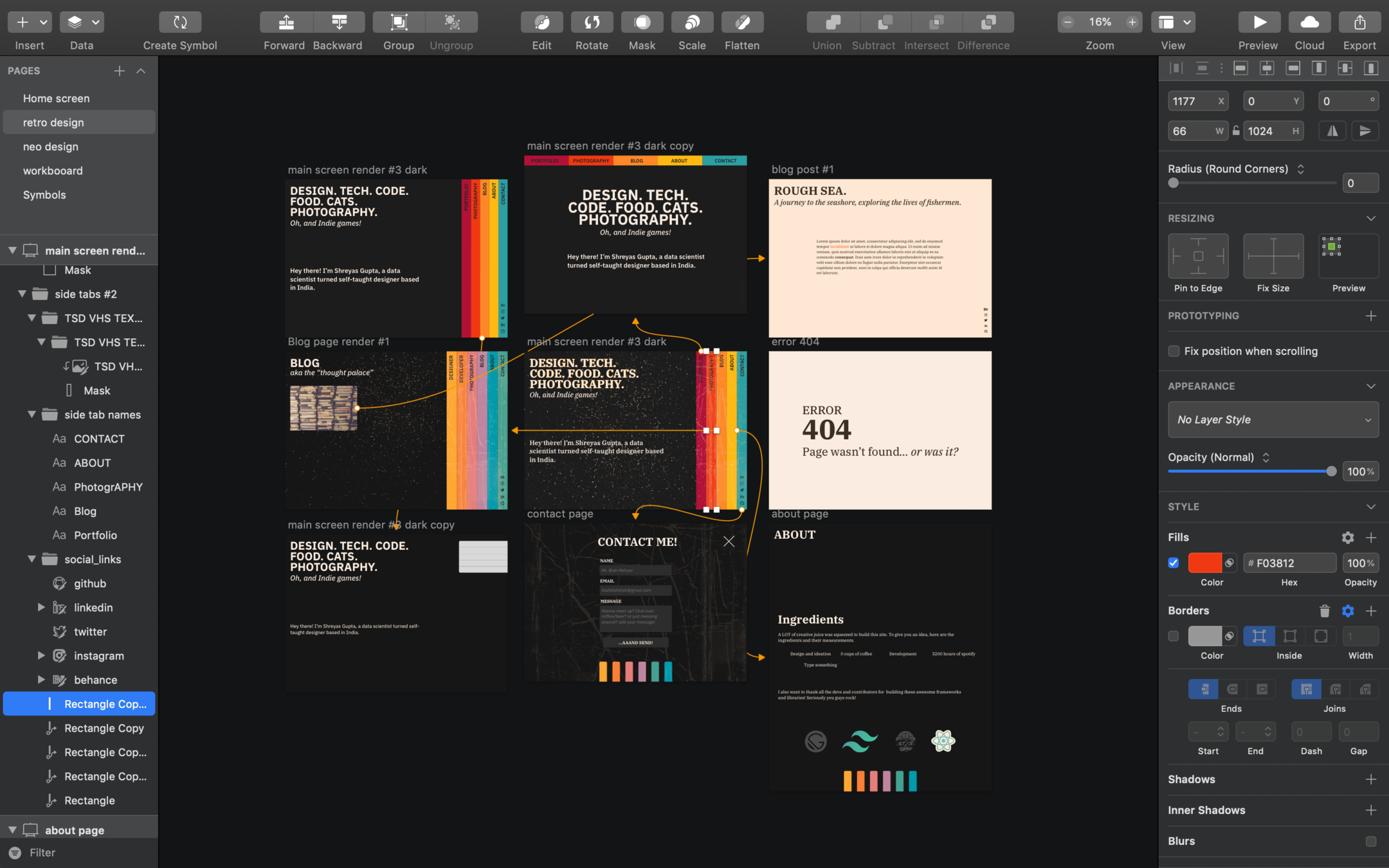Click the Flatten toolbar icon
This screenshot has width=1389, height=868.
pyautogui.click(x=742, y=23)
